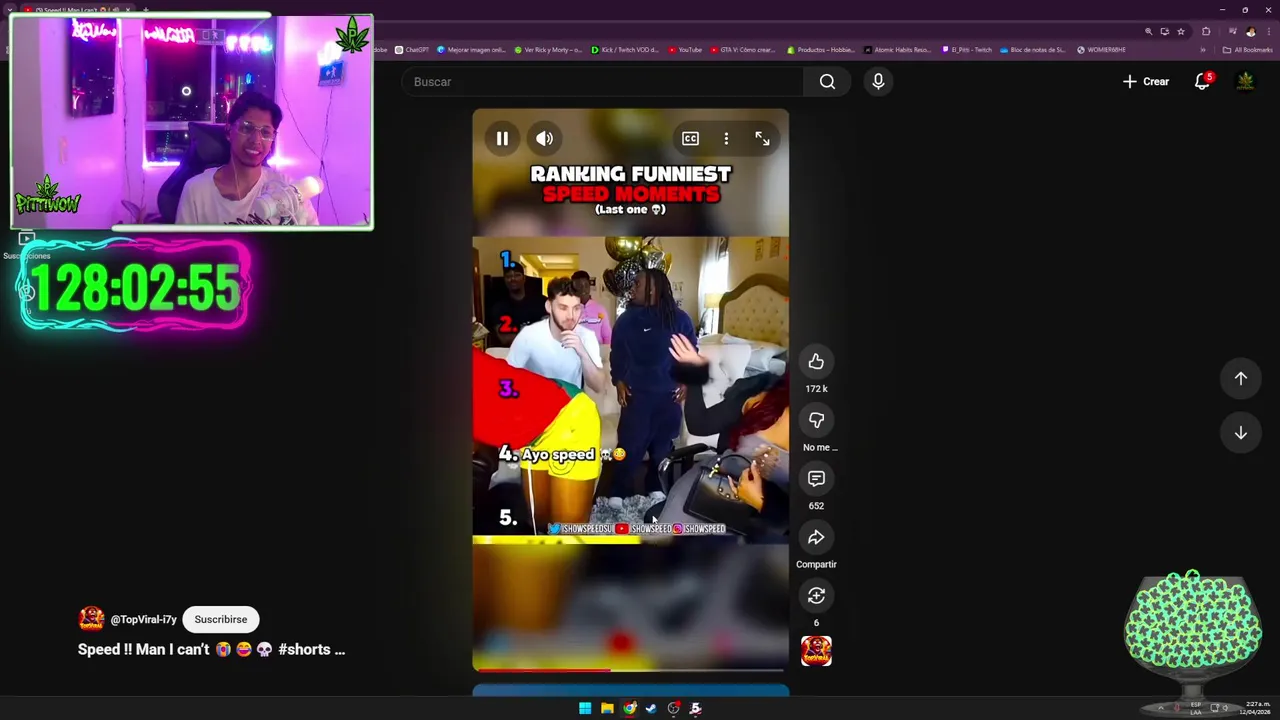Open the 'Bloc de notas de Si...' bookmark
1280x720 pixels.
click(1033, 50)
